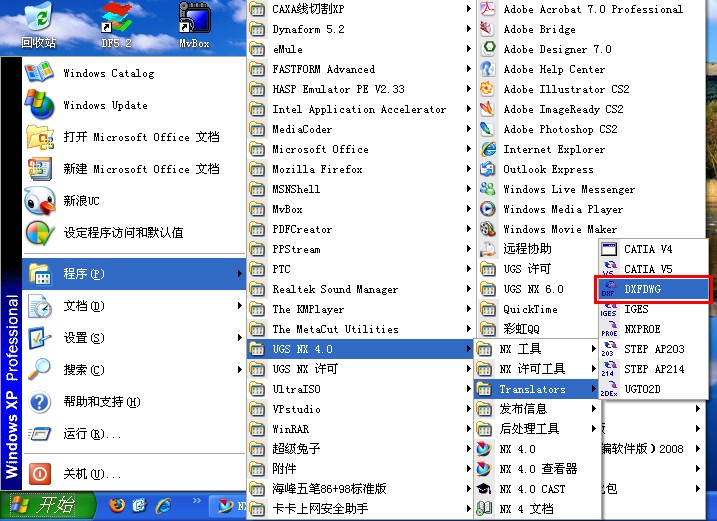Expand the 文档(D) submenu arrow
717x521 pixels.
click(x=240, y=306)
